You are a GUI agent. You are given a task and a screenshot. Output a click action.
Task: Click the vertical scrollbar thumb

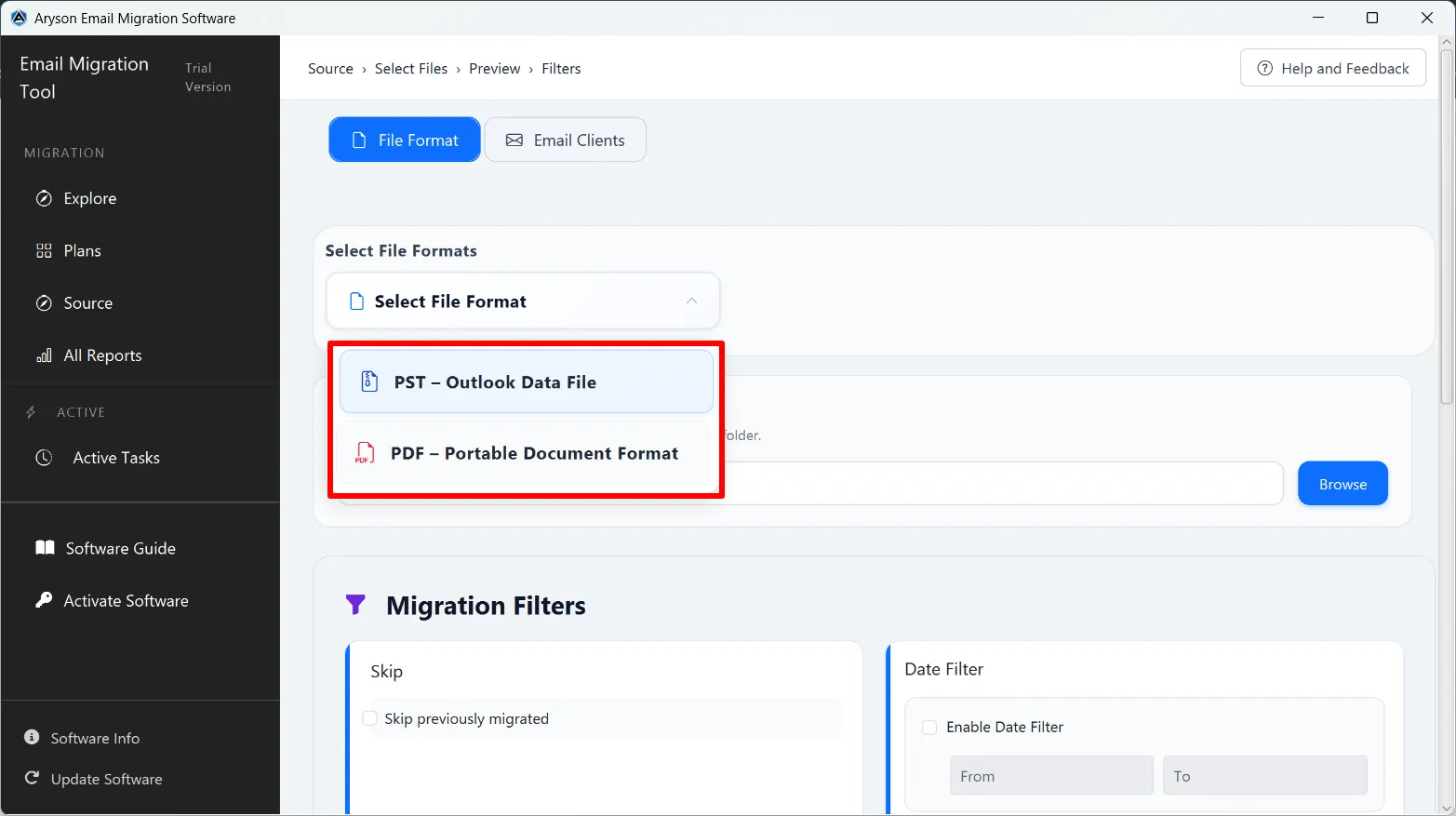[1447, 228]
